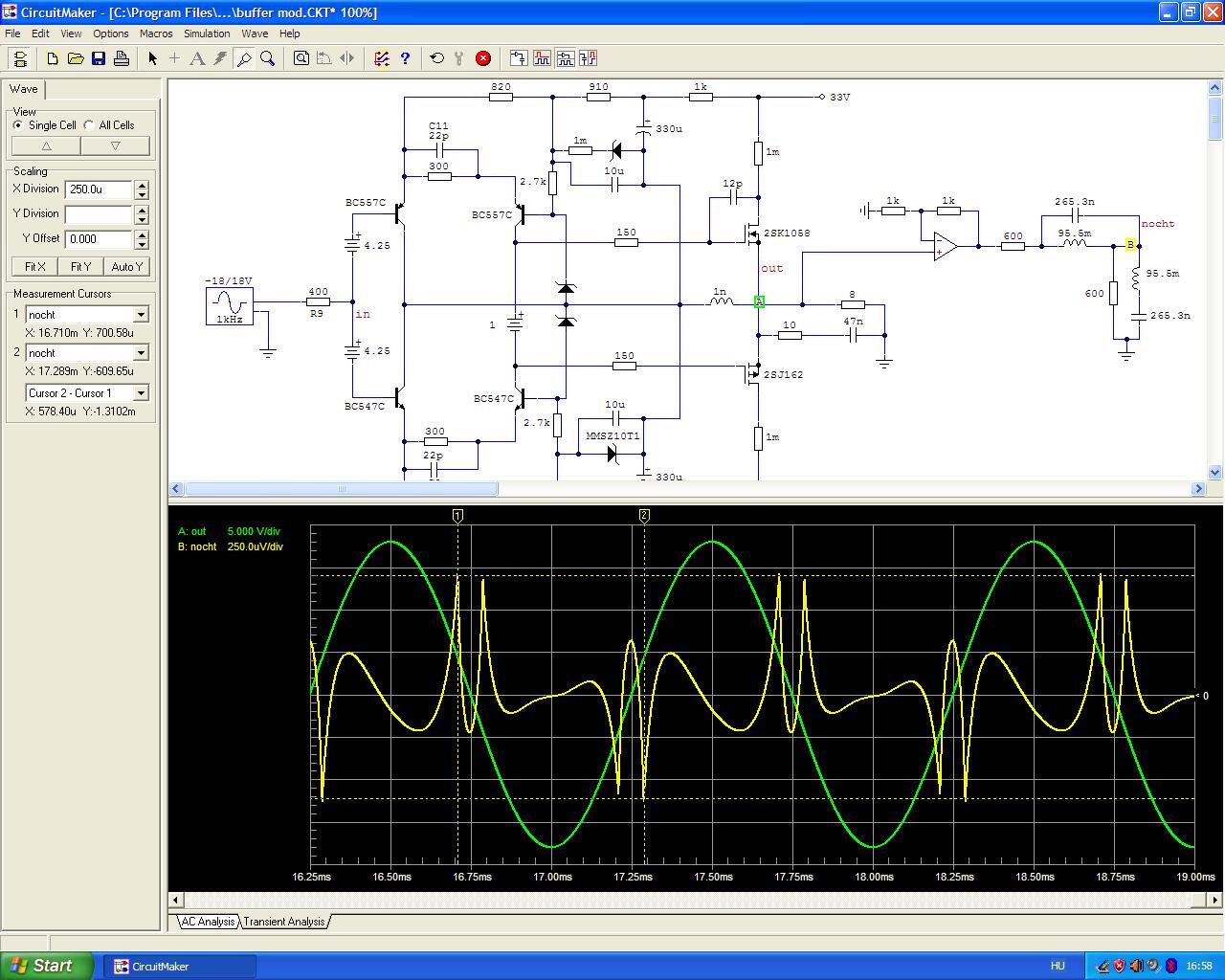Click the Fit X button
The width and height of the screenshot is (1225, 980).
(x=34, y=267)
